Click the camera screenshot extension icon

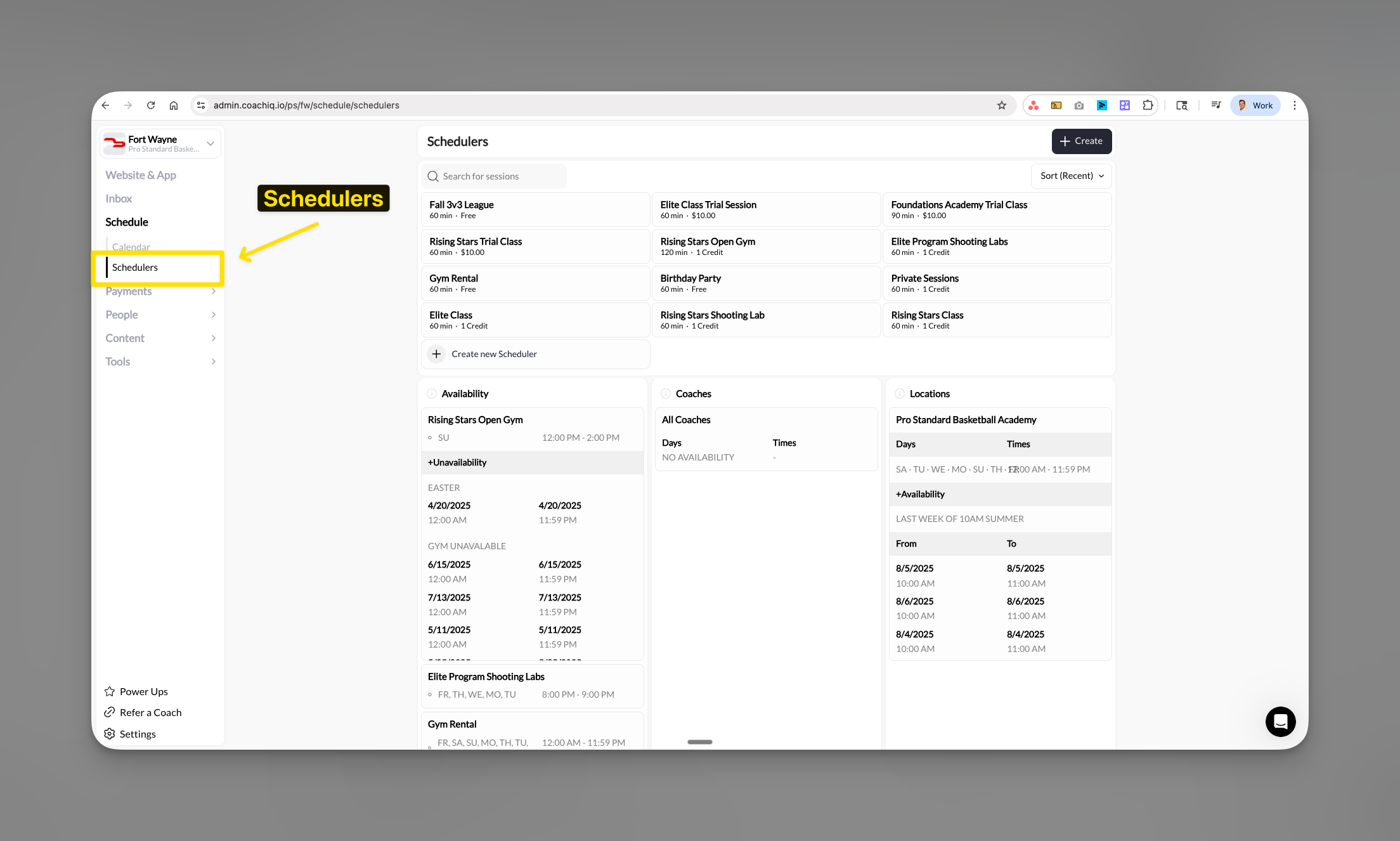(x=1079, y=105)
